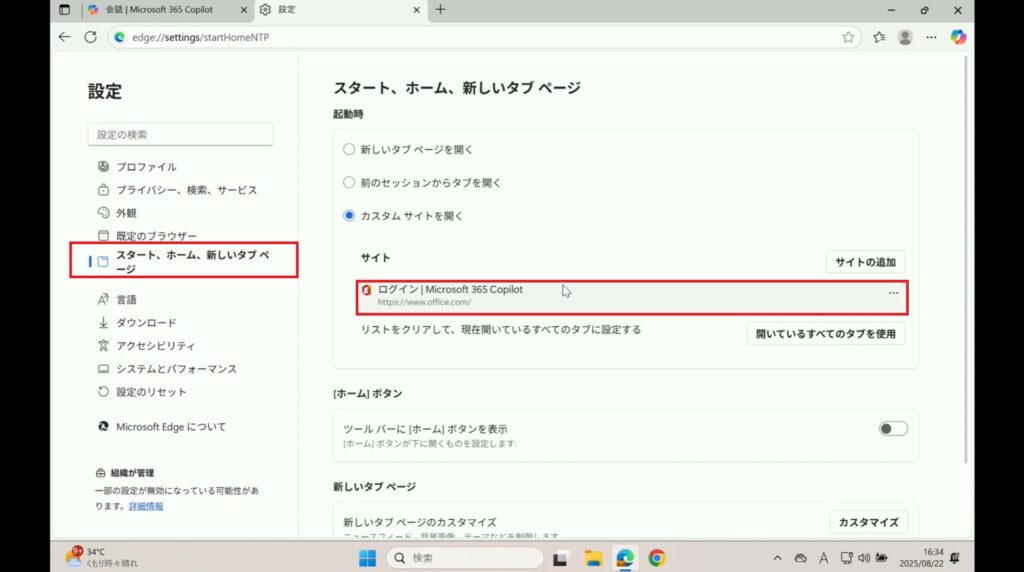Click the browser refresh icon
1024x572 pixels.
tap(90, 37)
